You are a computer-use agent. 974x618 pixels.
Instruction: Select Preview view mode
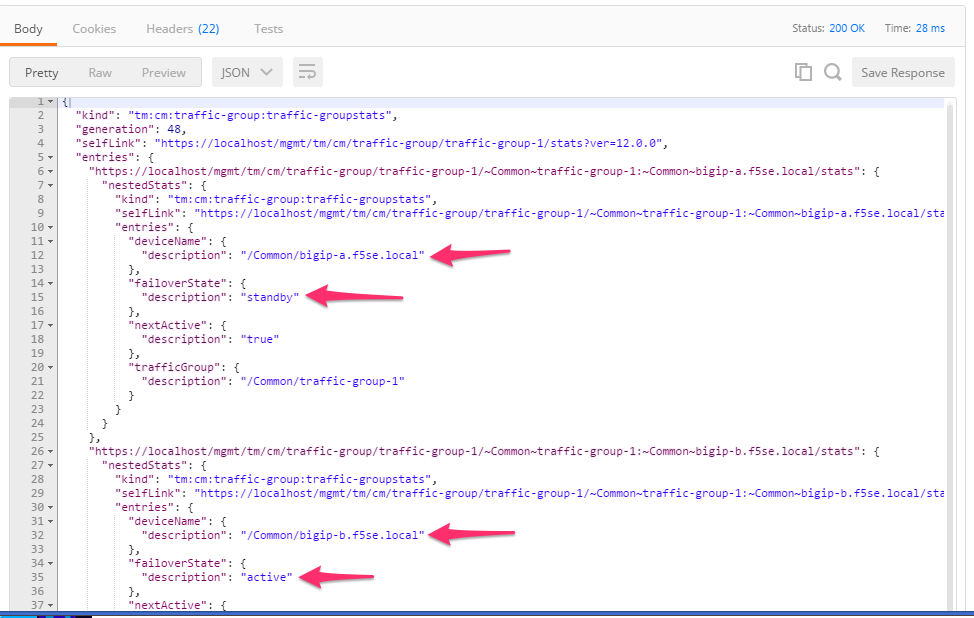(x=163, y=73)
